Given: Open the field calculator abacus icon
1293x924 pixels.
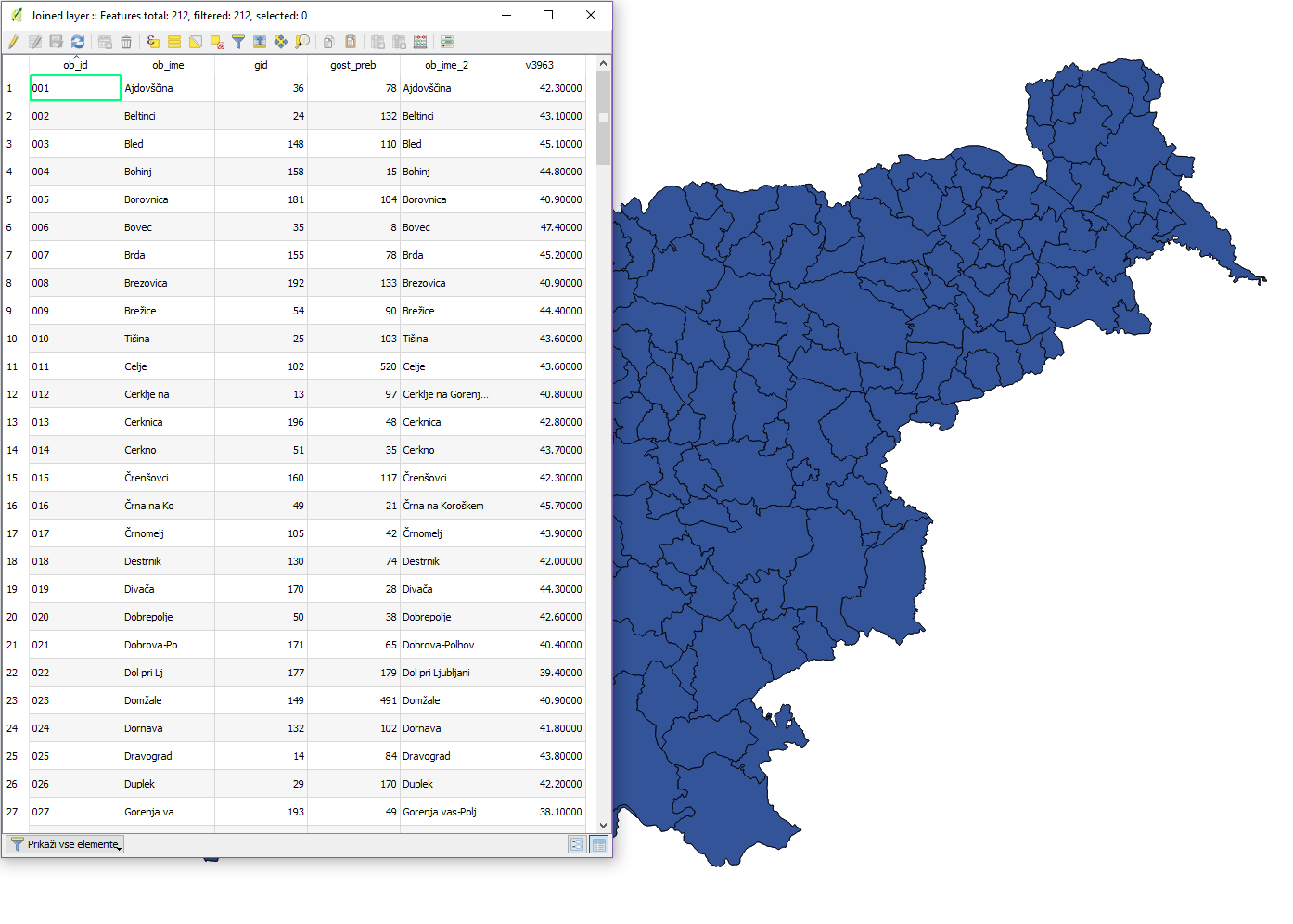Looking at the screenshot, I should [420, 42].
